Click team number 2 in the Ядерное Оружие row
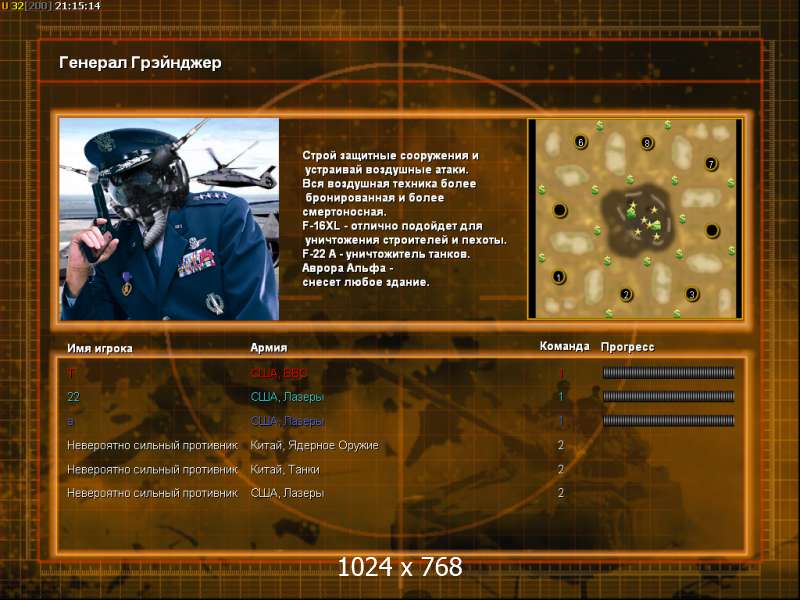800x600 pixels. (x=561, y=445)
